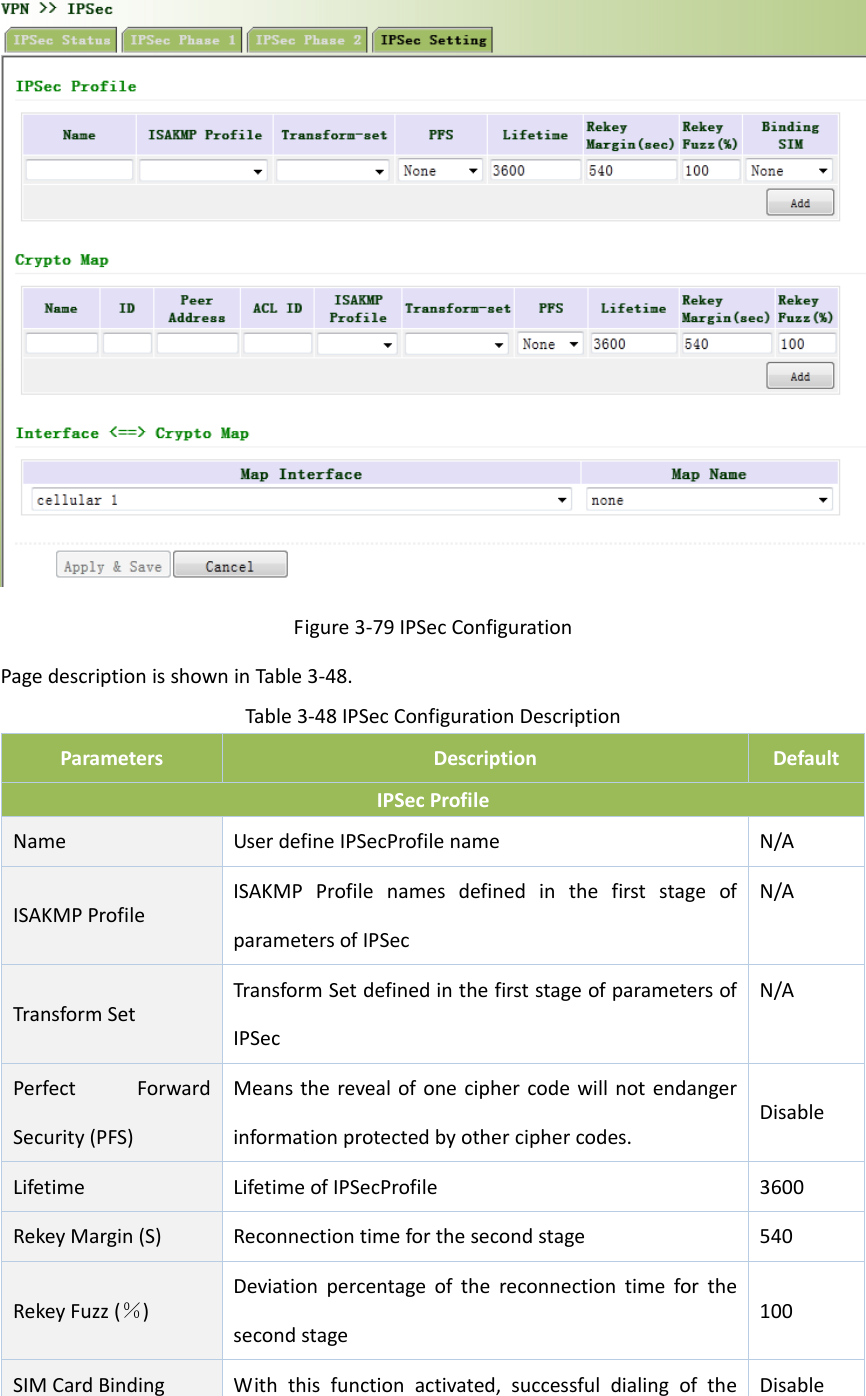The image size is (866, 1396).
Task: Select the IPSec Setting tab
Action: tap(432, 39)
